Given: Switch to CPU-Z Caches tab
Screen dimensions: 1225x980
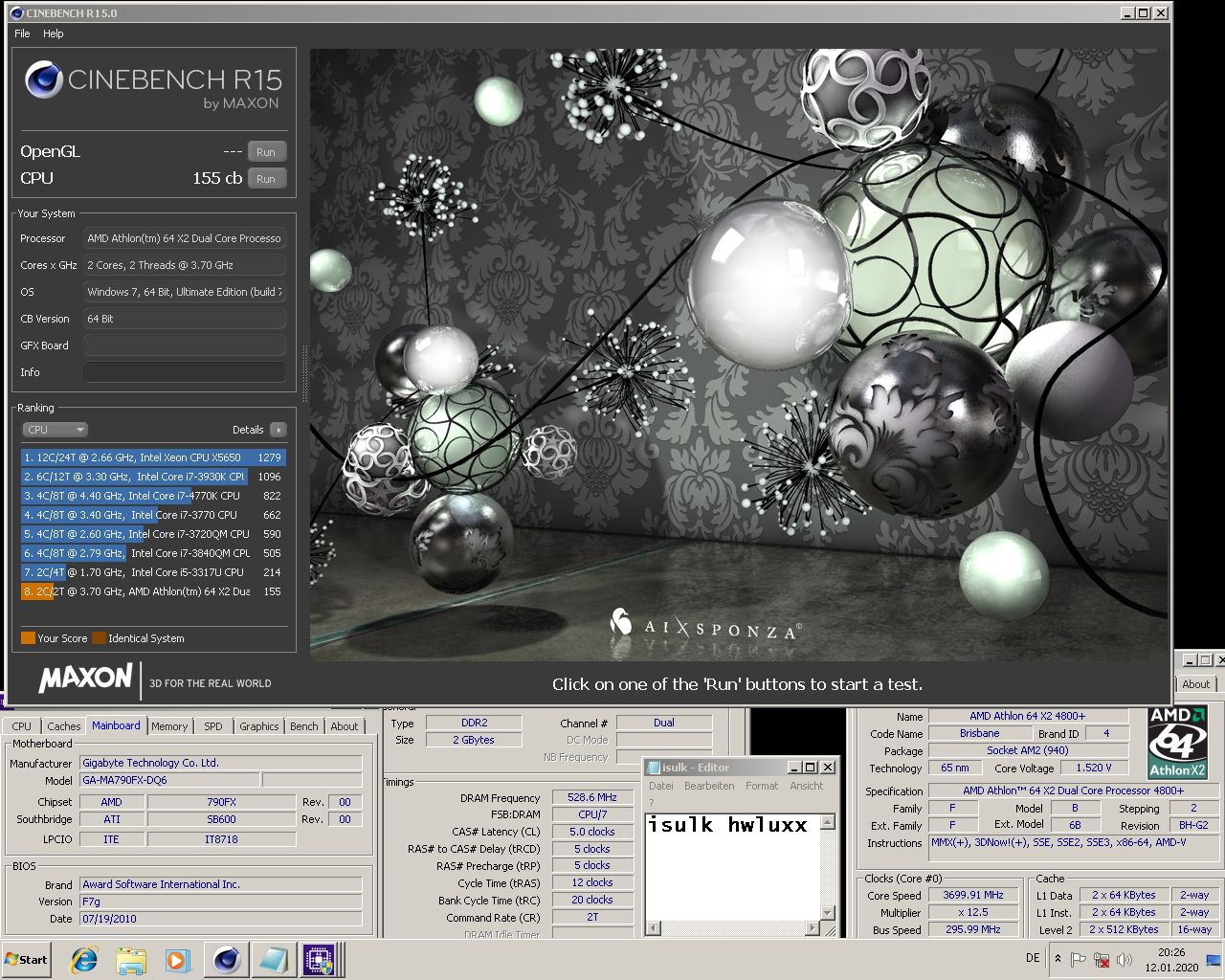Looking at the screenshot, I should (64, 726).
